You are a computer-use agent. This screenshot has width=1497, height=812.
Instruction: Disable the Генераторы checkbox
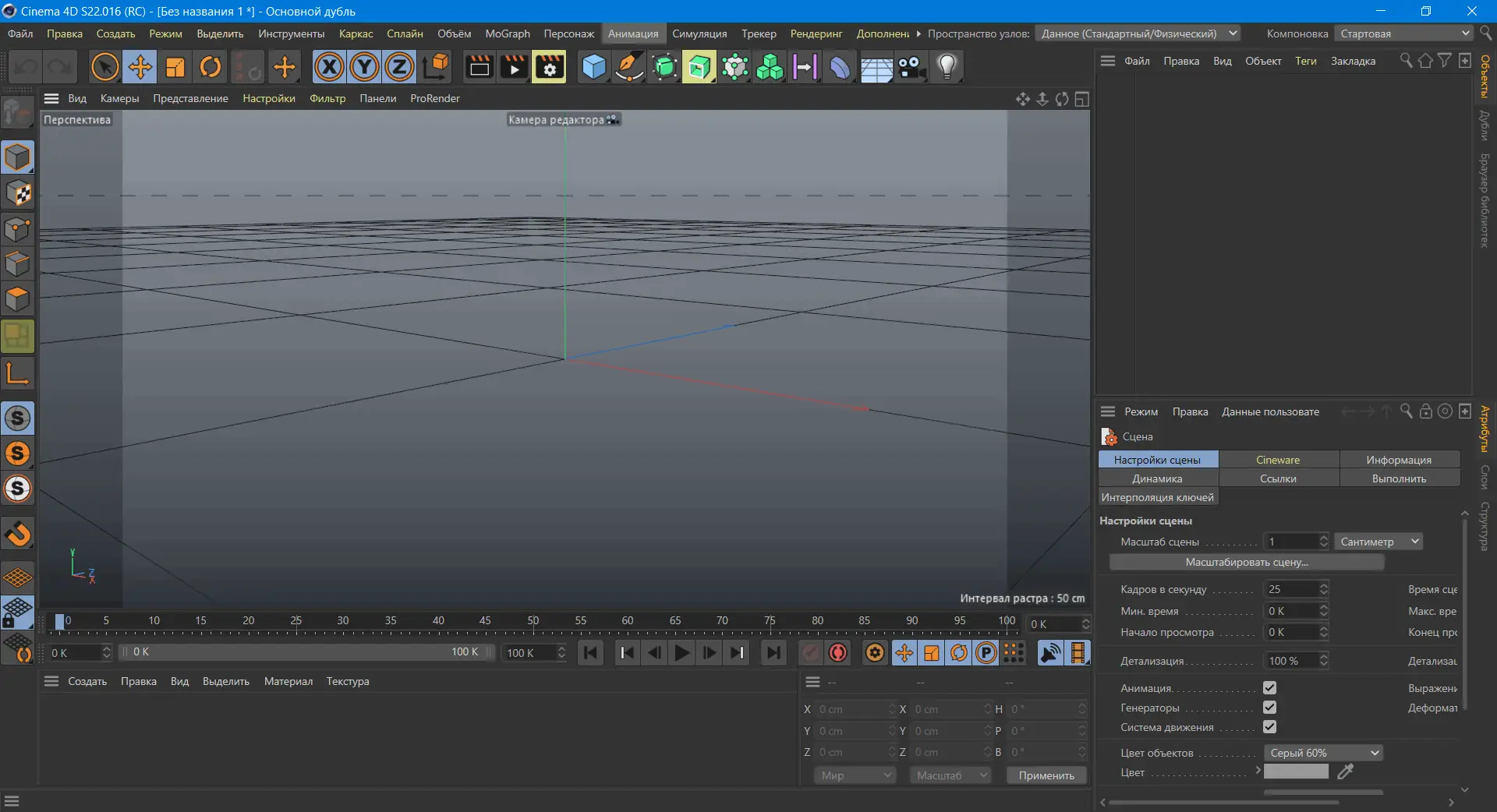(1270, 708)
